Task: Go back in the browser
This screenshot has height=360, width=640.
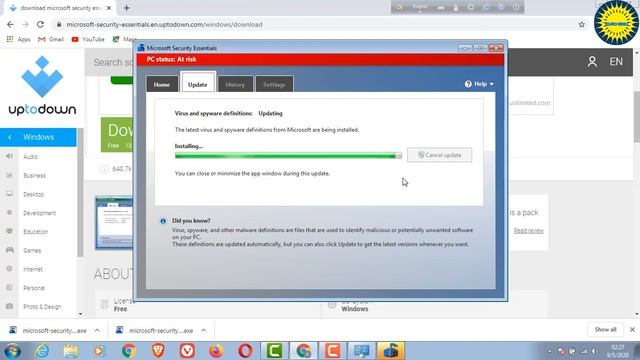Action: coord(10,24)
